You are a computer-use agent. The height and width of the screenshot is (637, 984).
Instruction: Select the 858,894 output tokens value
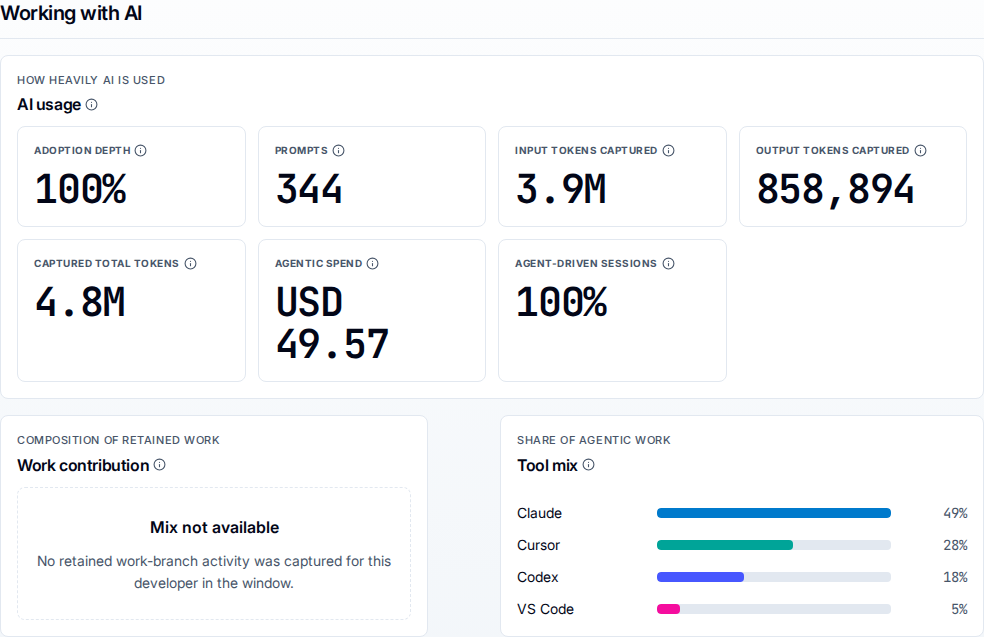pyautogui.click(x=835, y=190)
